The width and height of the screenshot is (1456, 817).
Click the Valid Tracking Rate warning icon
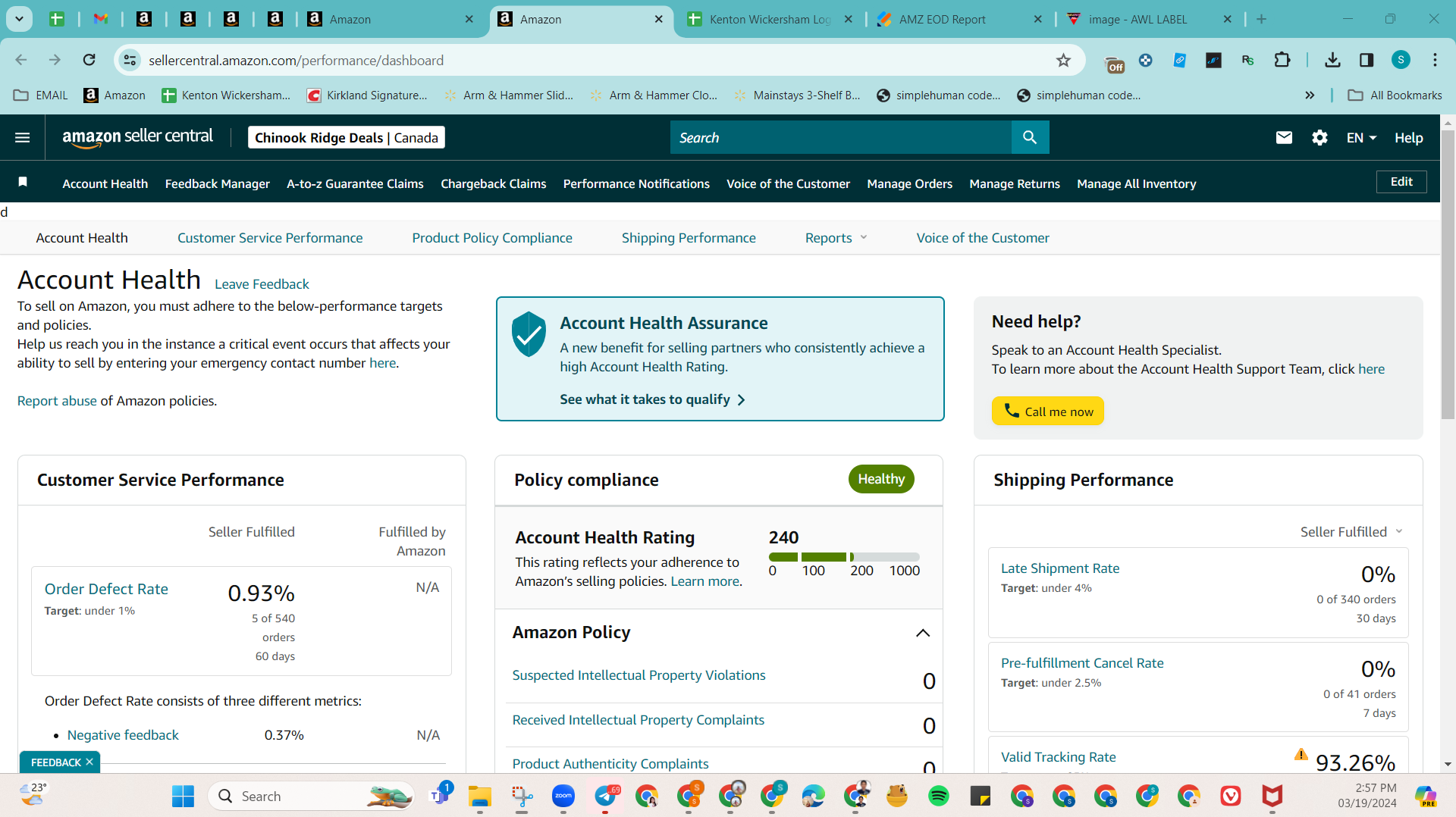coord(1301,755)
